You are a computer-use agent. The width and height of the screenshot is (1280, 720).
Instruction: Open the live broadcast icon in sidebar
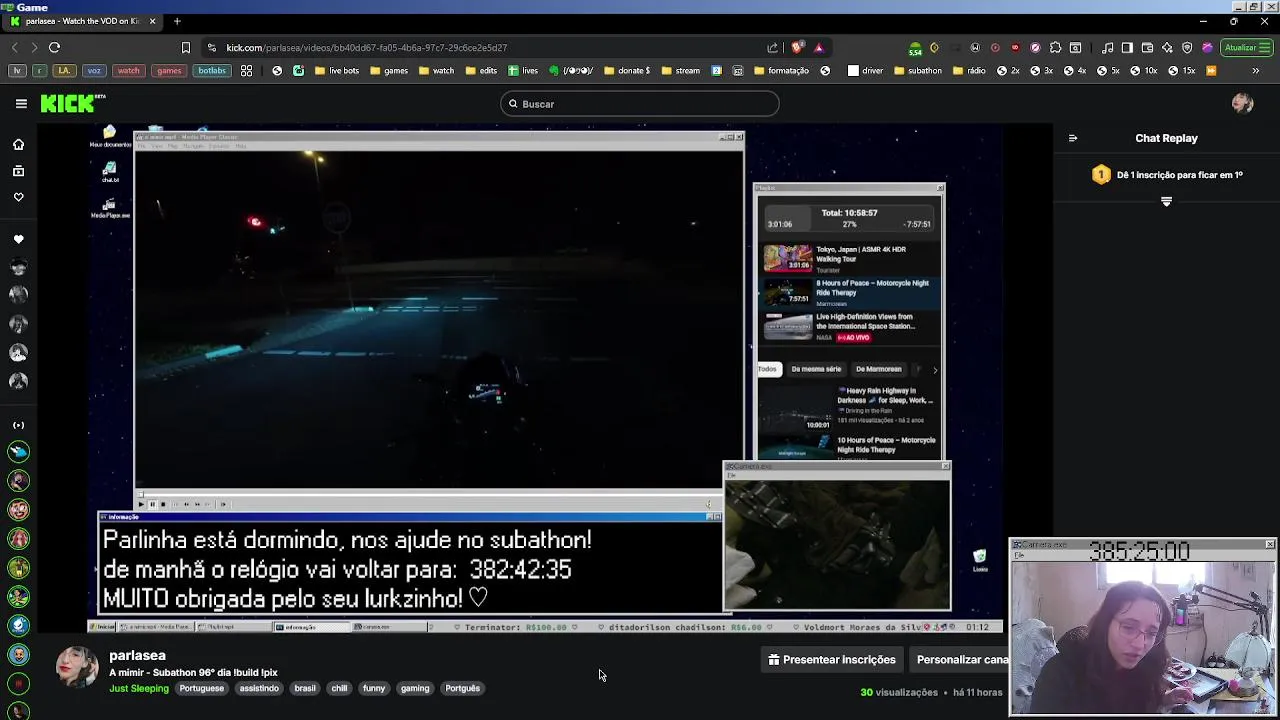[18, 425]
